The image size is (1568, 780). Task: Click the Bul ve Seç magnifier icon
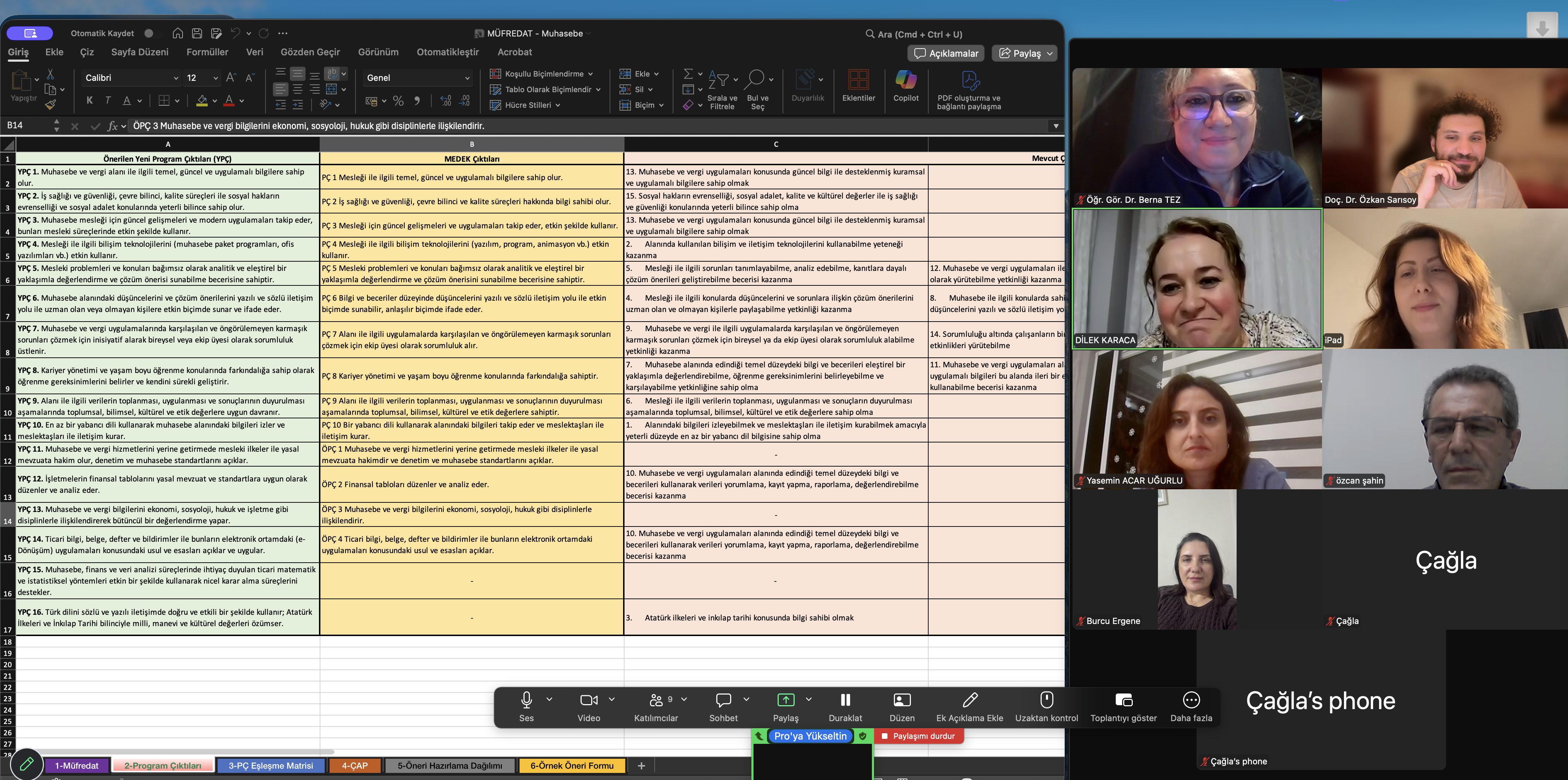pyautogui.click(x=755, y=79)
